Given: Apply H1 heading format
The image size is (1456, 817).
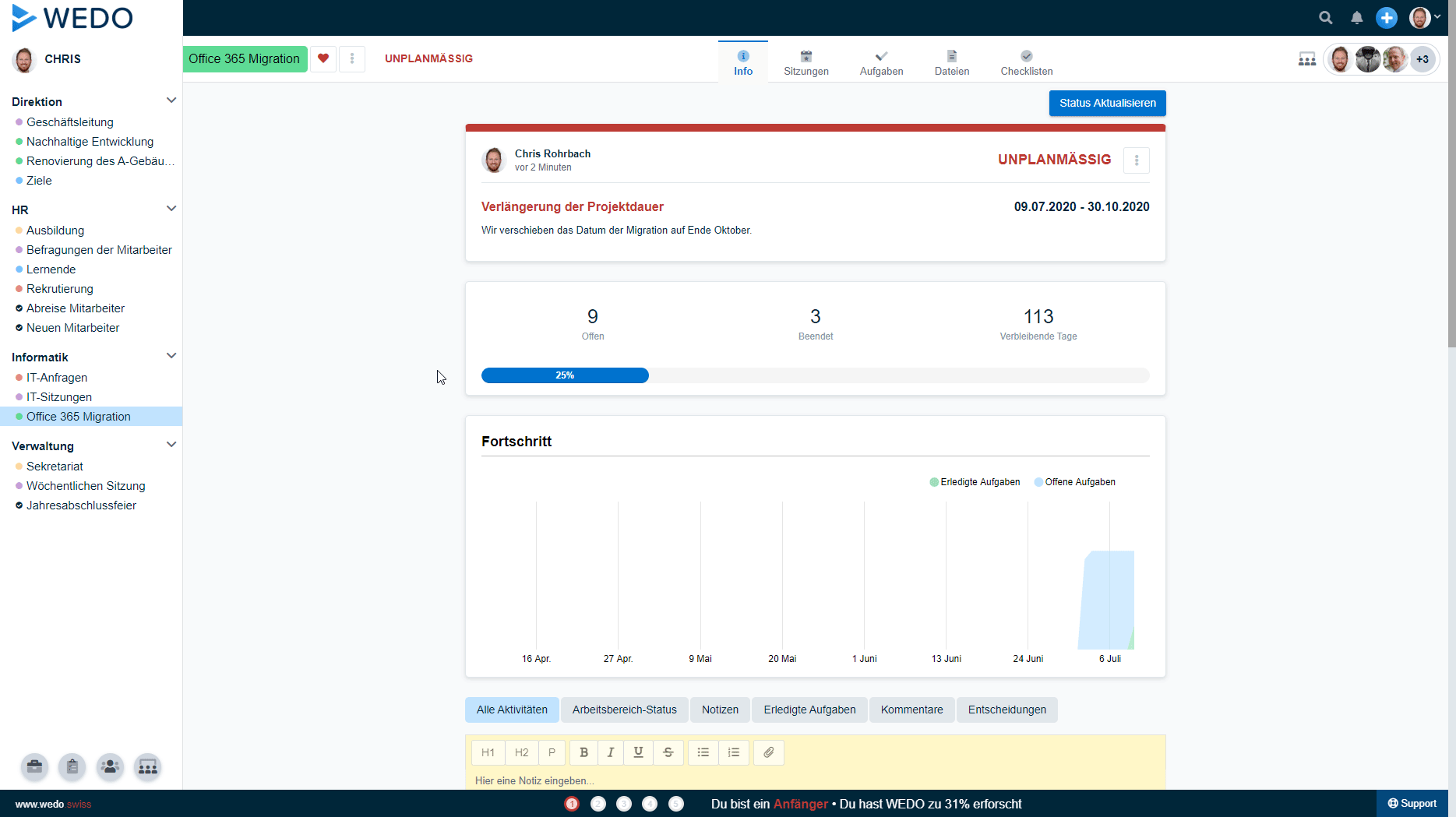Looking at the screenshot, I should (x=488, y=752).
